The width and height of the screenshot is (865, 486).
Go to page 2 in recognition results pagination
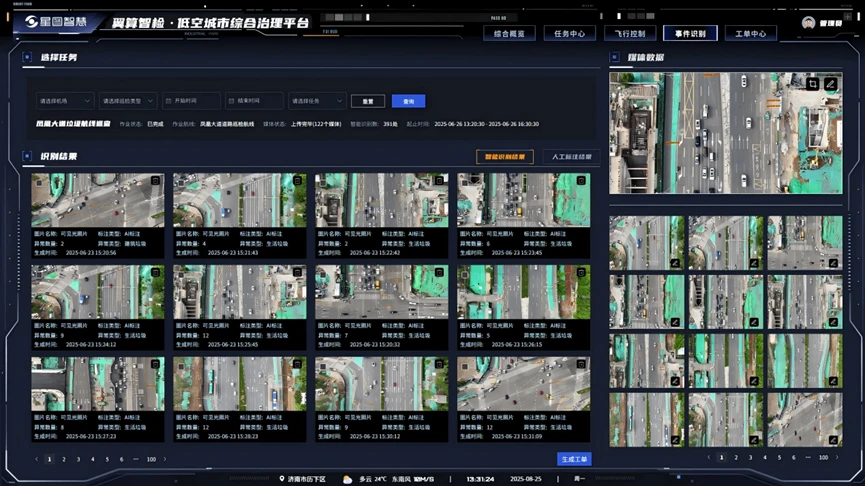pyautogui.click(x=64, y=459)
